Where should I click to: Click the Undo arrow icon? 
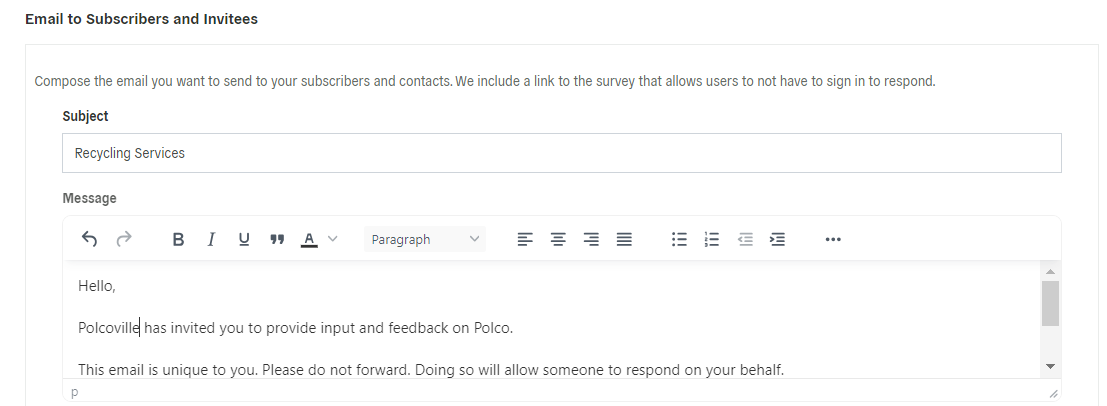click(x=90, y=239)
